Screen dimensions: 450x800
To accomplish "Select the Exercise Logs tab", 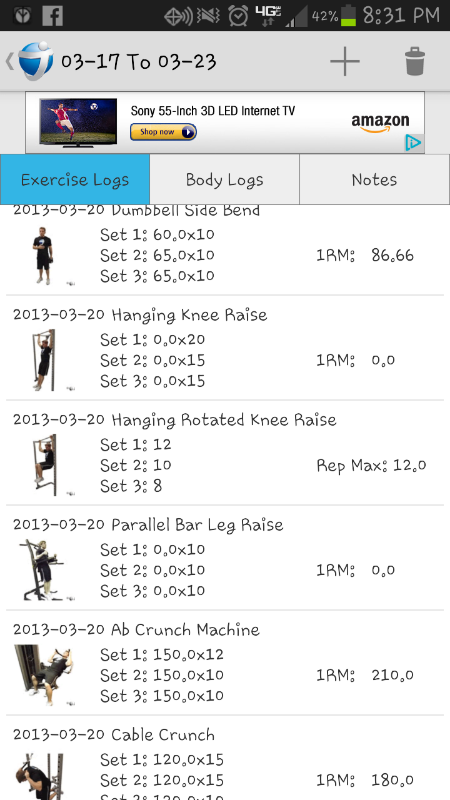I will [75, 179].
